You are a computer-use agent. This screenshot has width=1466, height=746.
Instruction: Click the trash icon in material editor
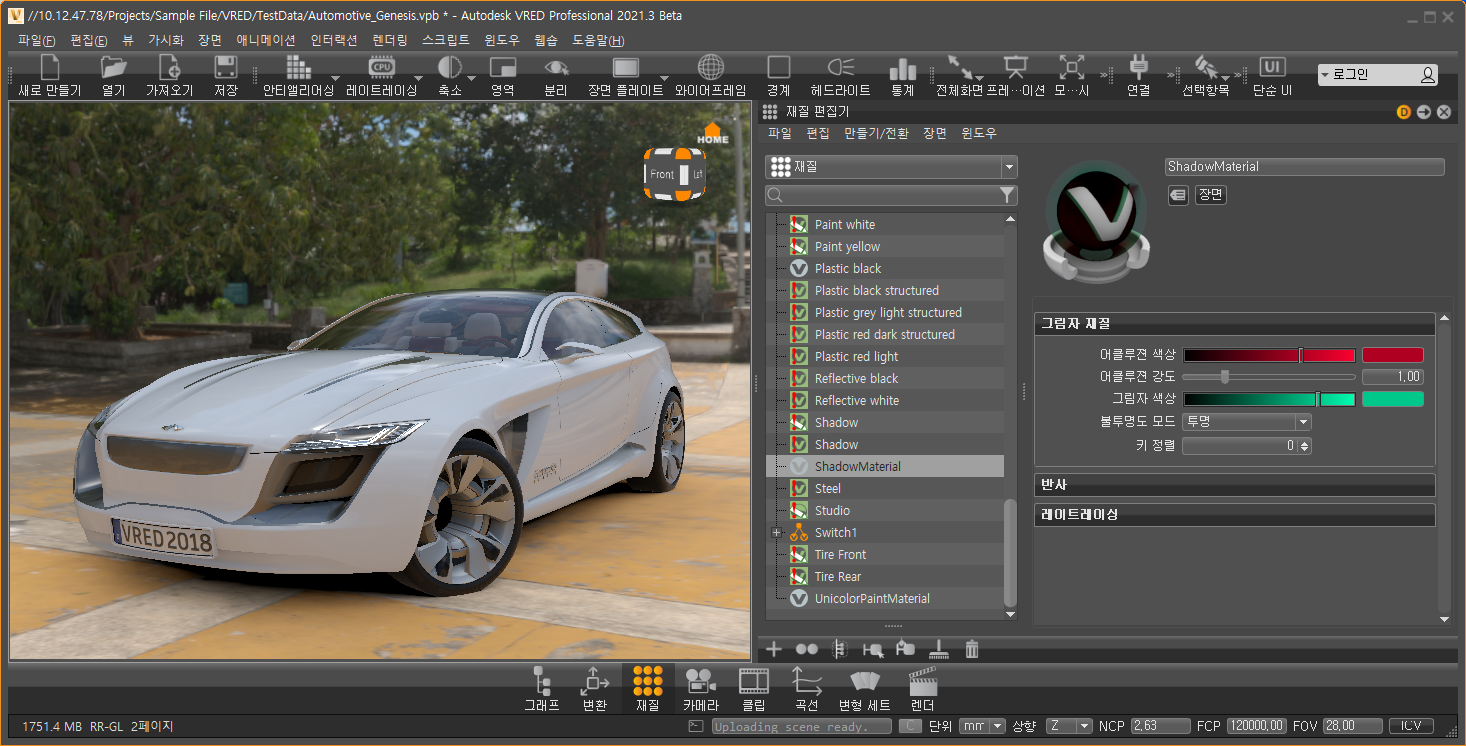[972, 650]
